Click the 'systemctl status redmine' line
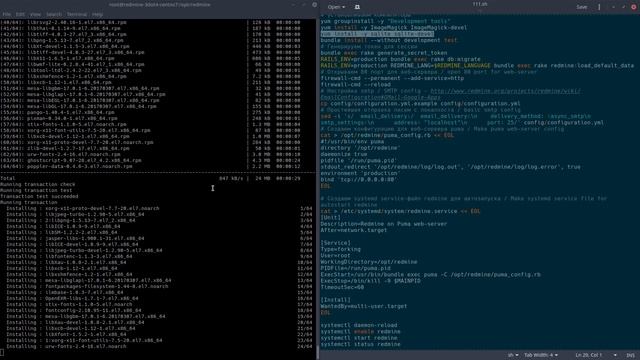Screen dimensions: 640x360 360,344
